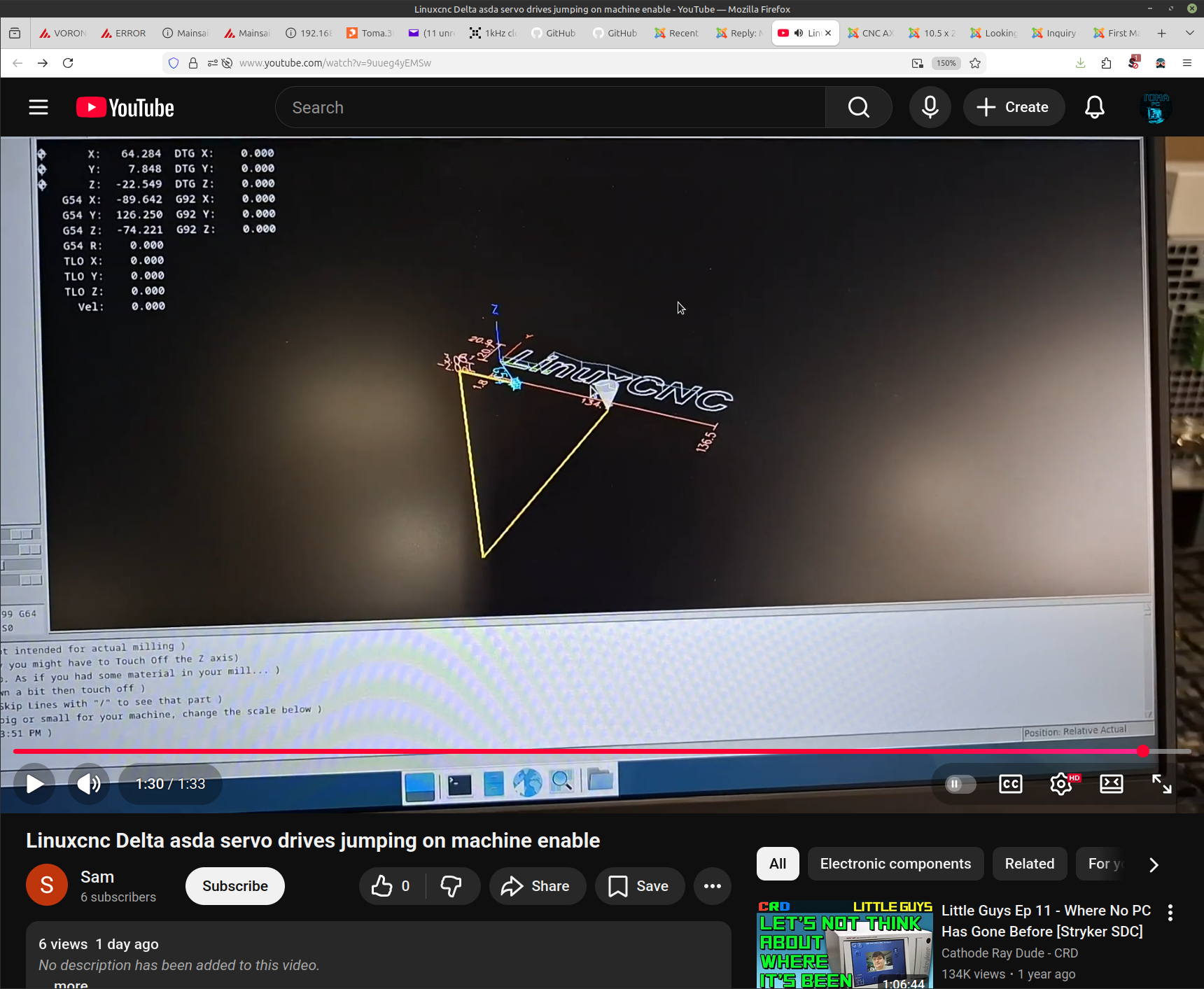The height and width of the screenshot is (989, 1204).
Task: Click the red video progress bar
Action: tap(560, 751)
